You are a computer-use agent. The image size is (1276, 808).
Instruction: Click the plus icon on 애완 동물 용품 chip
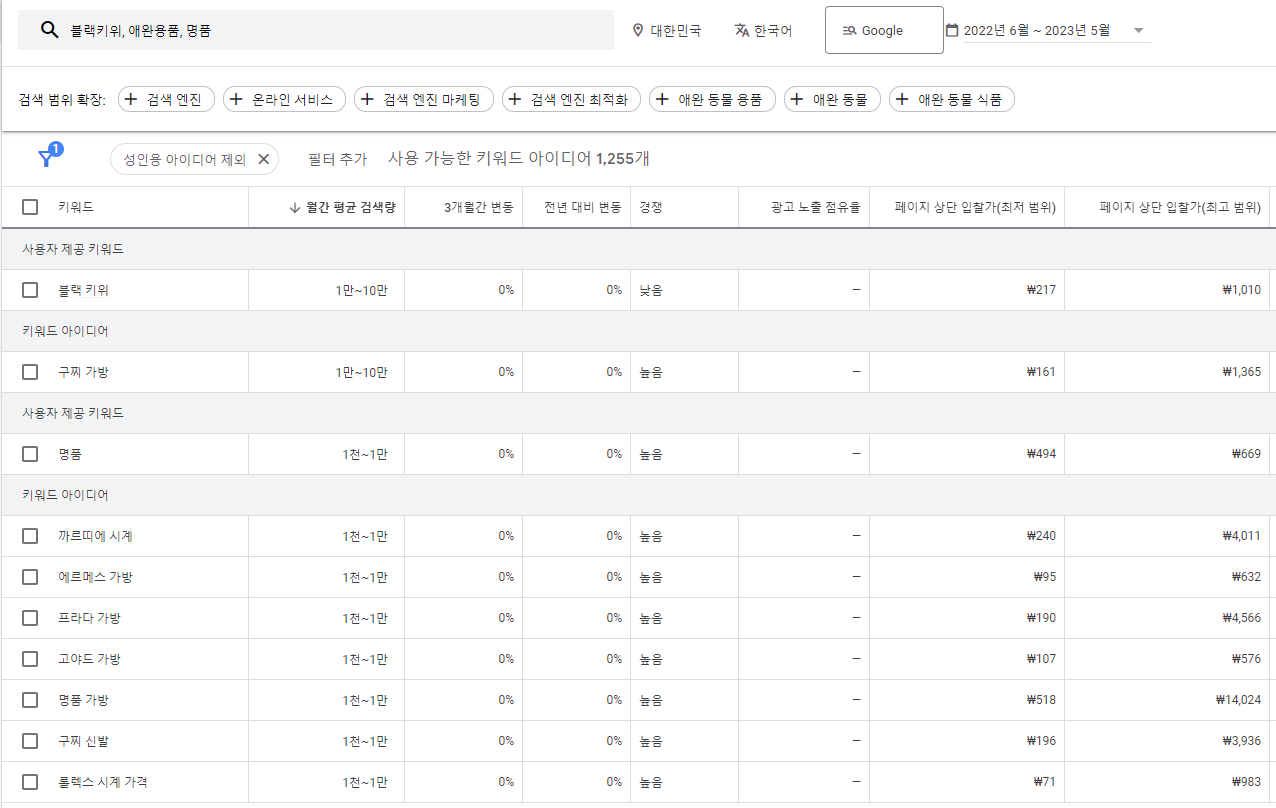click(663, 99)
